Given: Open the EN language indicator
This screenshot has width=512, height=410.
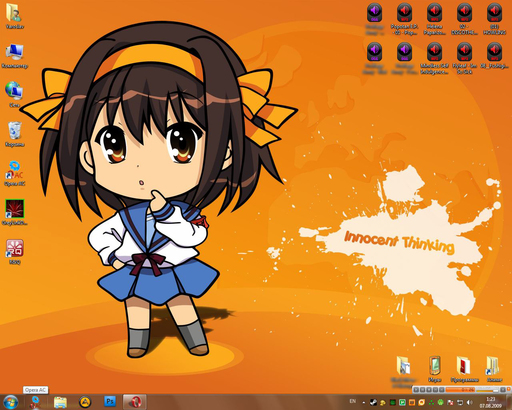Looking at the screenshot, I should click(353, 401).
